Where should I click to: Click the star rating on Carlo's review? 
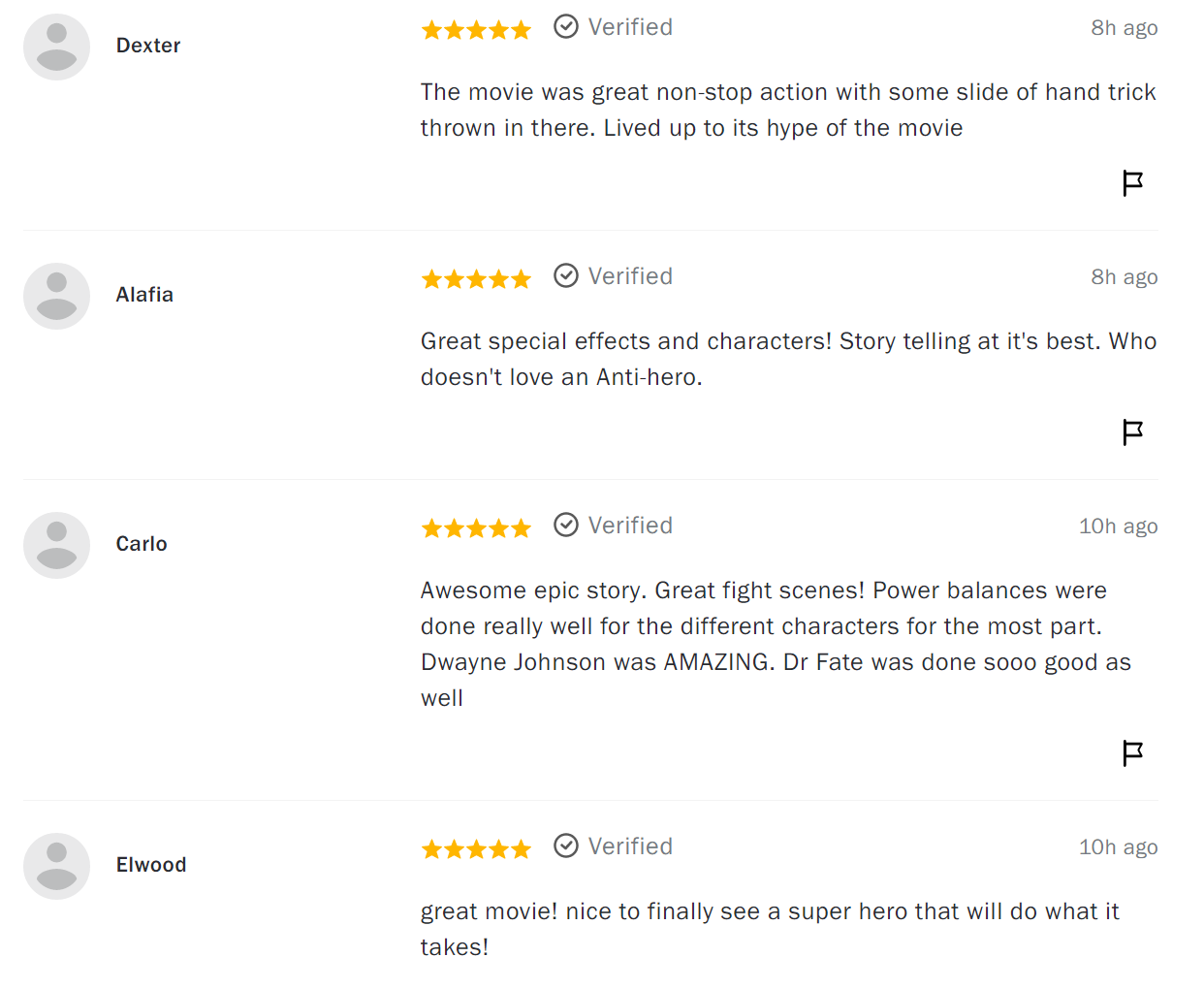click(476, 528)
